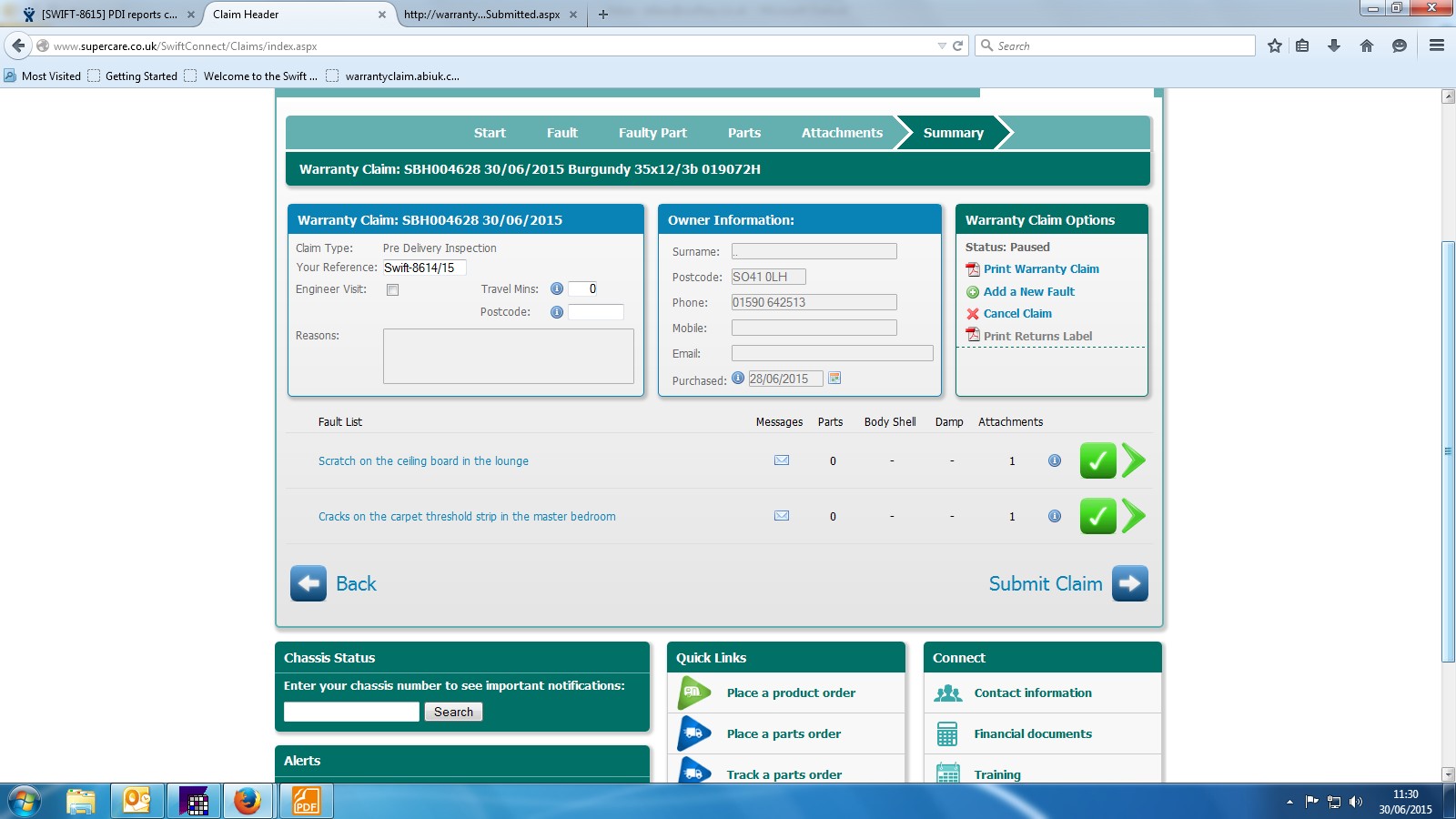Viewport: 1456px width, 819px height.
Task: Go to the Parts step tab
Action: [744, 133]
